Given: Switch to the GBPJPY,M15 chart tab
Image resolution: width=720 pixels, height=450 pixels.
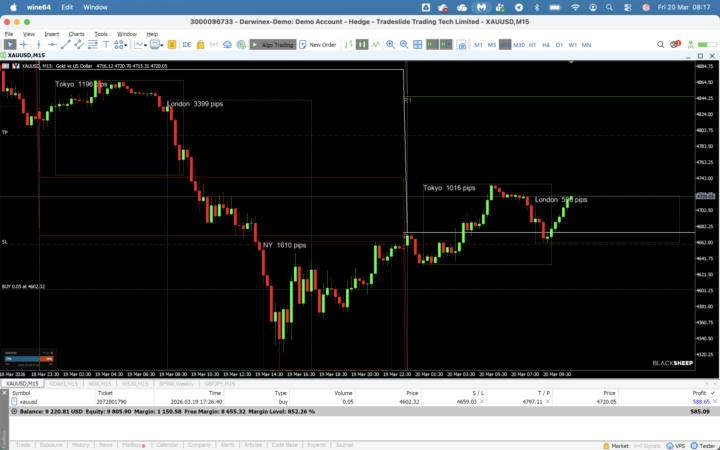Looking at the screenshot, I should click(219, 383).
